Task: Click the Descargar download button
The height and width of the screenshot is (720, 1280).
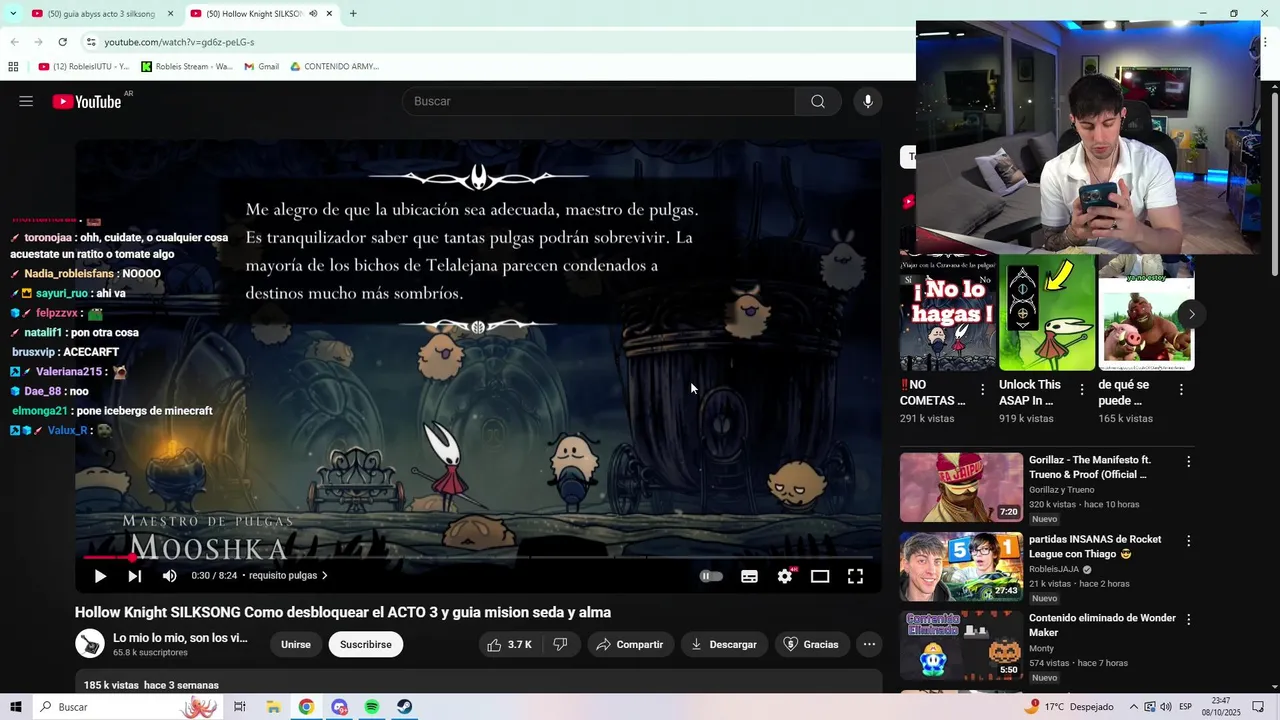Action: pyautogui.click(x=724, y=645)
